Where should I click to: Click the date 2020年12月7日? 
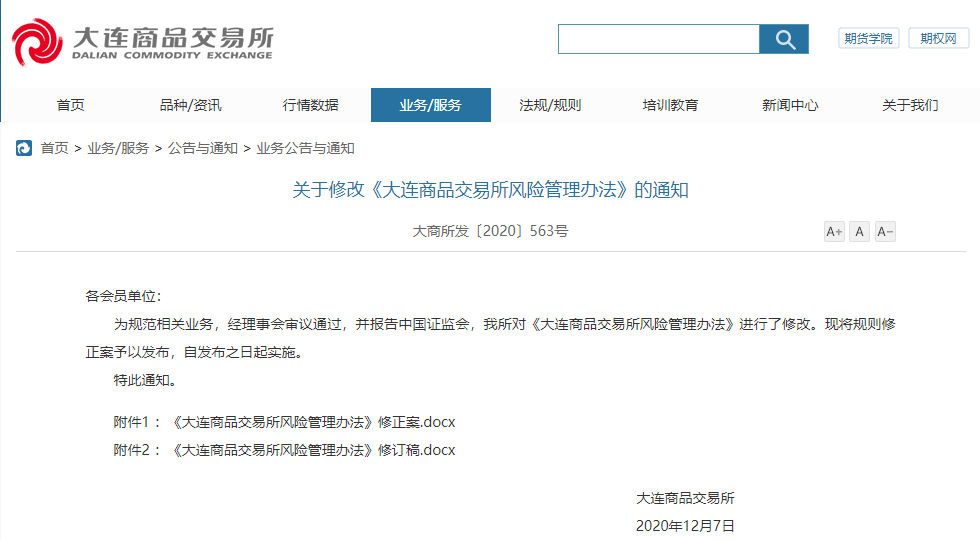[x=685, y=526]
